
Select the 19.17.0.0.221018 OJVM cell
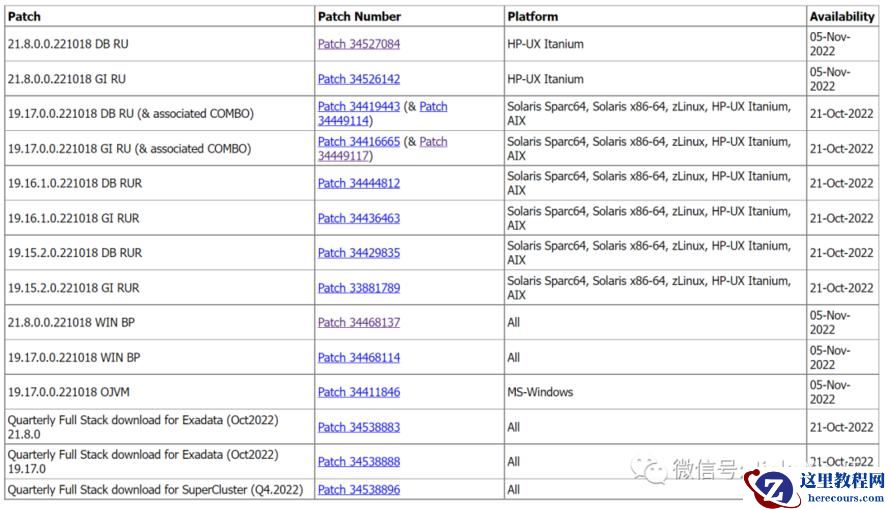click(x=159, y=392)
